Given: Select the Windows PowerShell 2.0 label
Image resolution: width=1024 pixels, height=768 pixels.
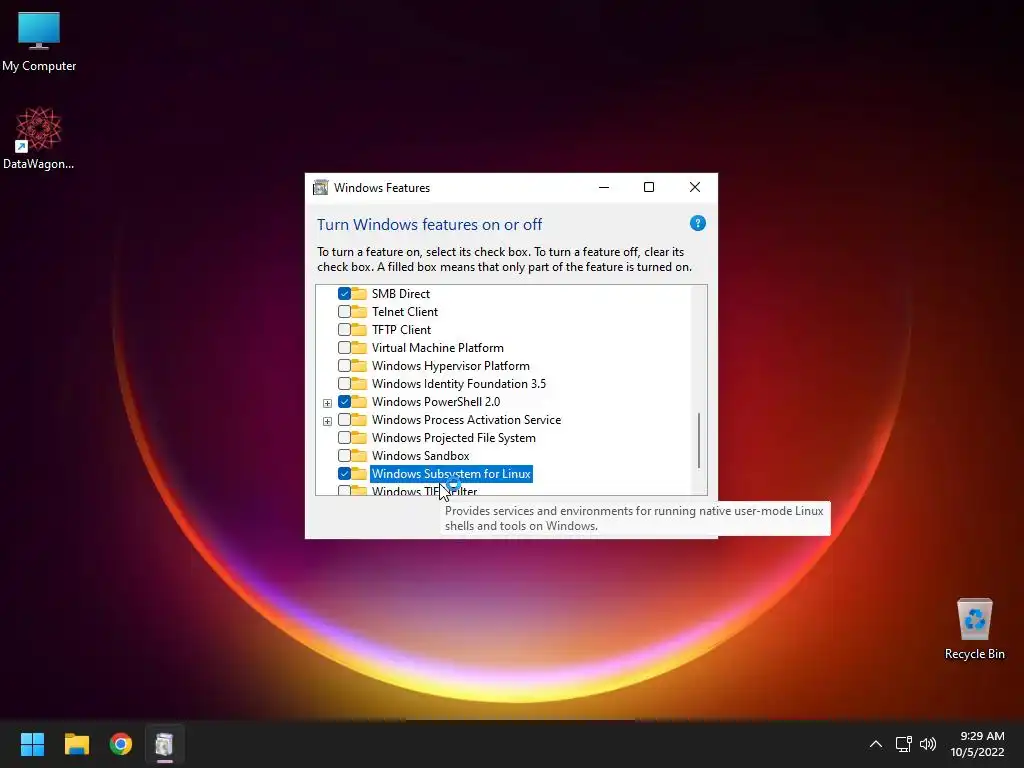Looking at the screenshot, I should tap(436, 402).
